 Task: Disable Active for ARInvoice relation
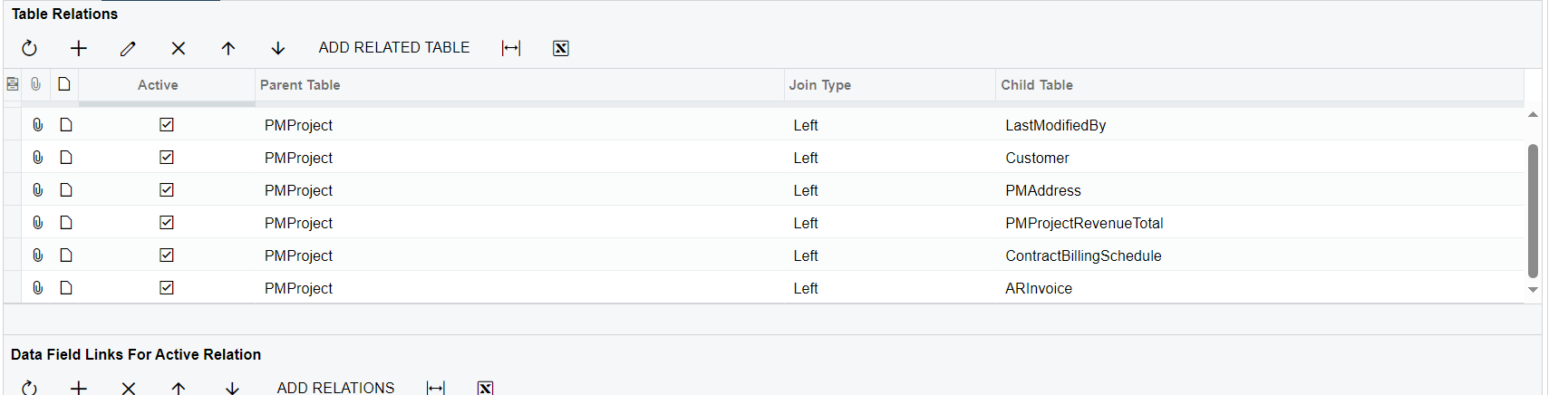point(167,288)
